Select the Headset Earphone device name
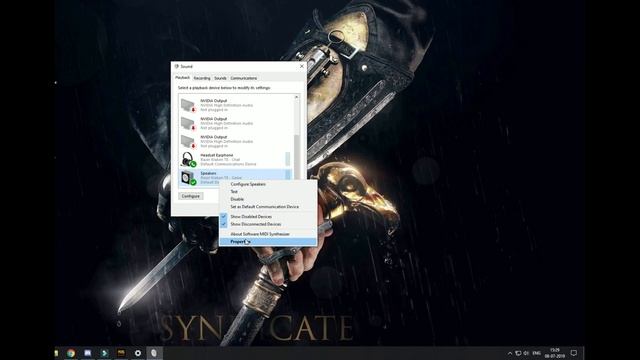Screen dimensions: 640x360 click(217, 155)
